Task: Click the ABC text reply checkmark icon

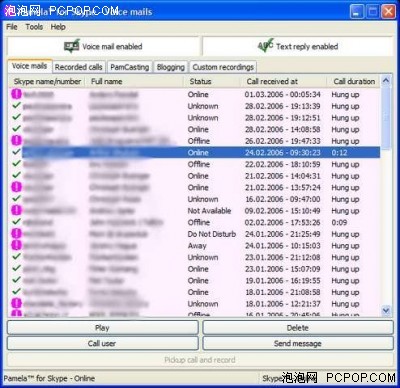Action: 265,46
